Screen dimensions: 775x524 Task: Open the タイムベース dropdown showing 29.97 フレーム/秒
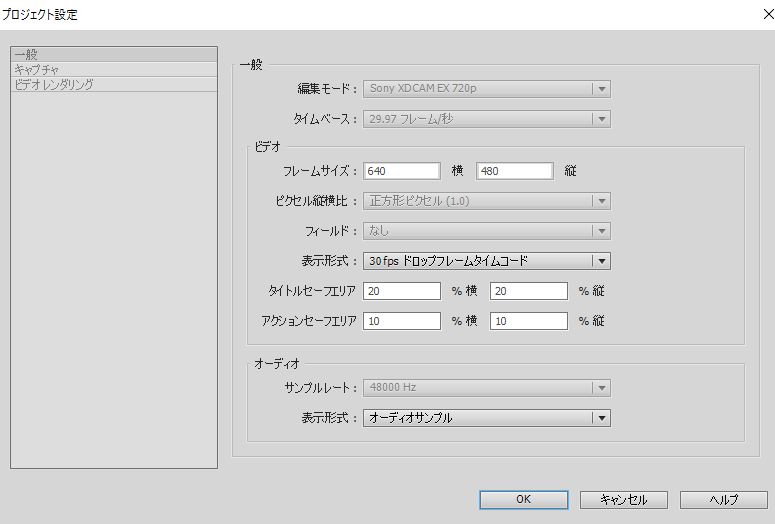coord(487,119)
